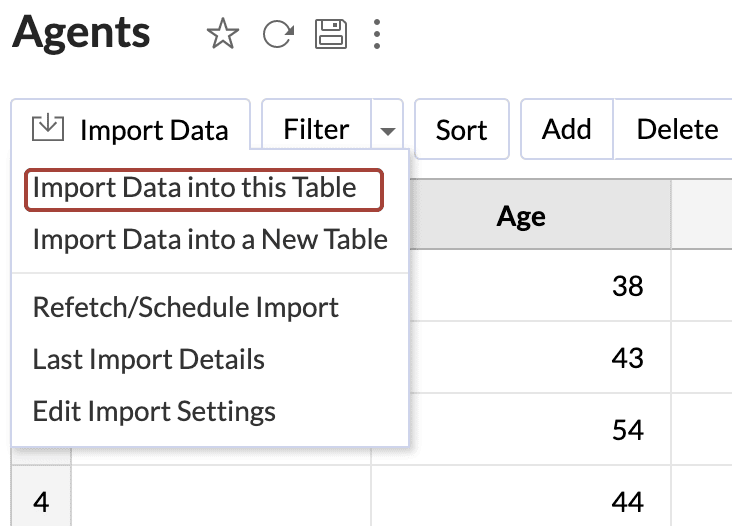Choose Import Data into a New Table
The height and width of the screenshot is (526, 732).
[x=210, y=240]
